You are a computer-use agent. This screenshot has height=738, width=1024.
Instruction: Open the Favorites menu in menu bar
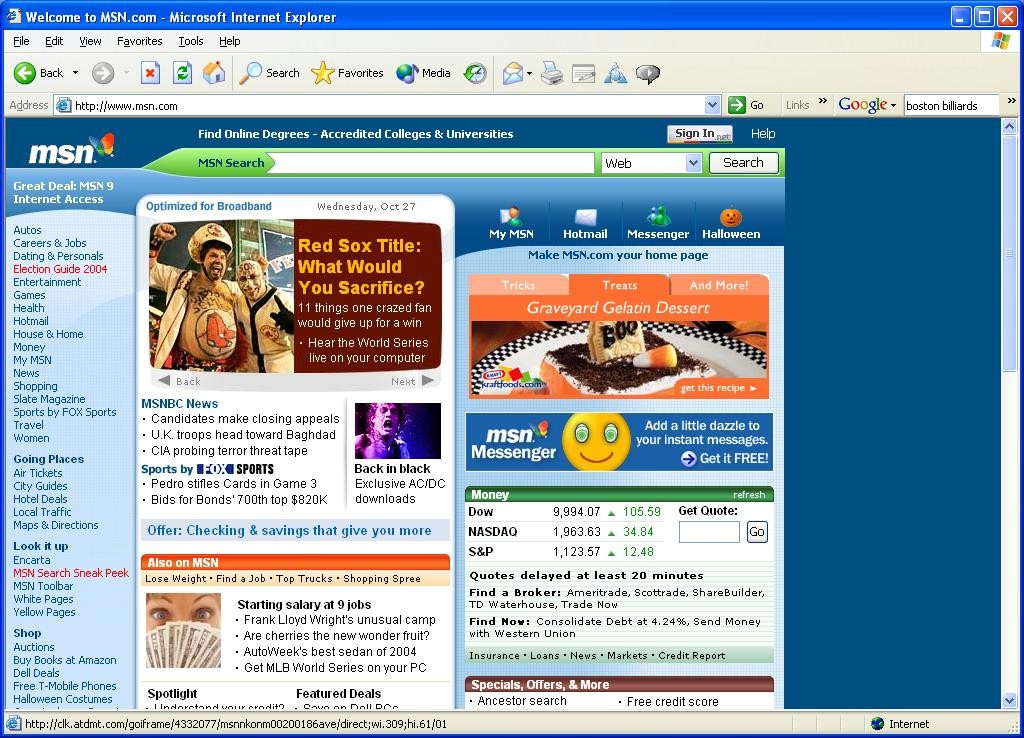tap(139, 41)
